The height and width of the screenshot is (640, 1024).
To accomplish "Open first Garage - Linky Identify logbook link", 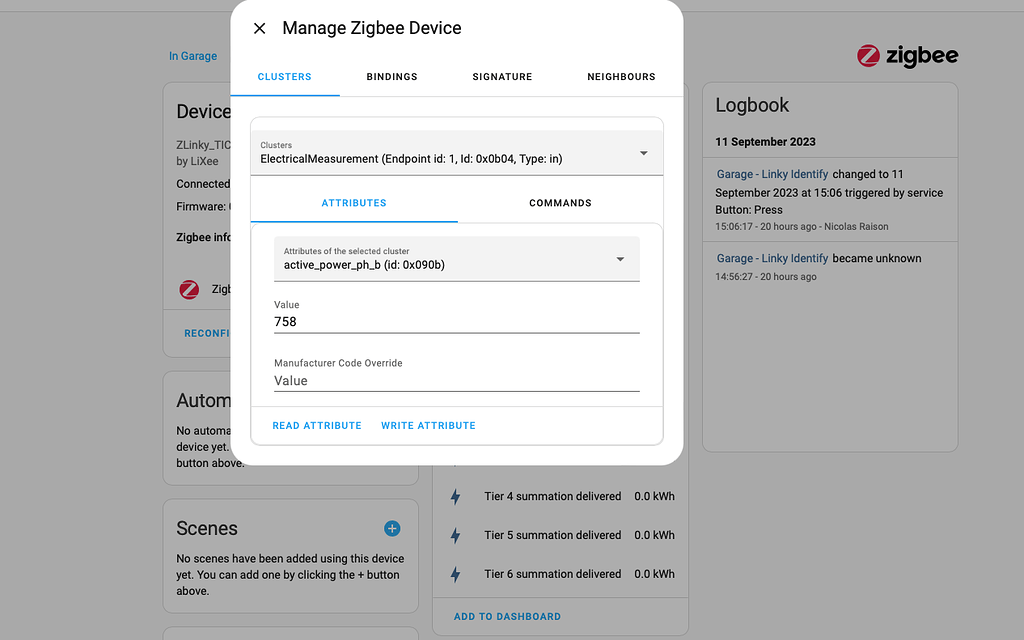I will pyautogui.click(x=772, y=174).
